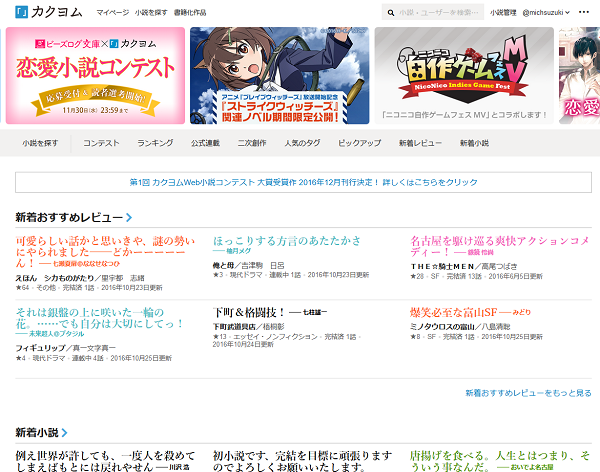Select 人気のタグ in the navigation bar

302,143
